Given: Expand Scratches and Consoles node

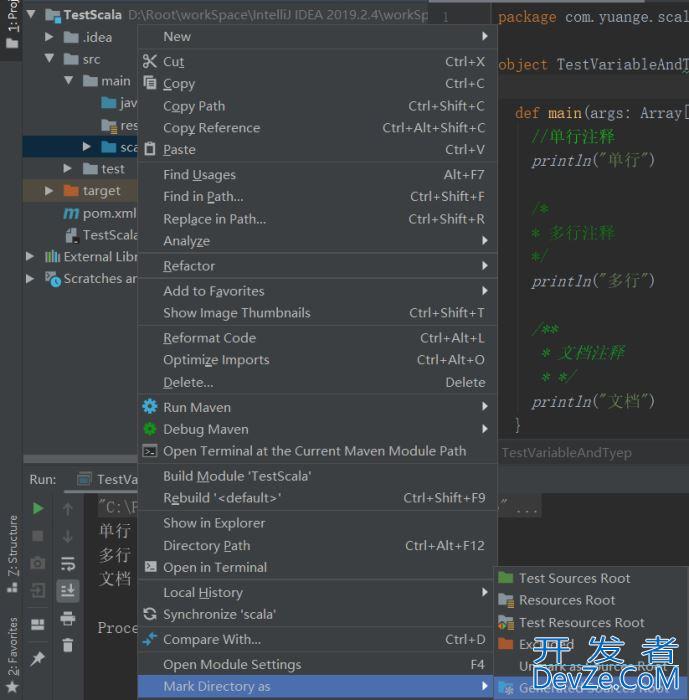Looking at the screenshot, I should pyautogui.click(x=30, y=279).
